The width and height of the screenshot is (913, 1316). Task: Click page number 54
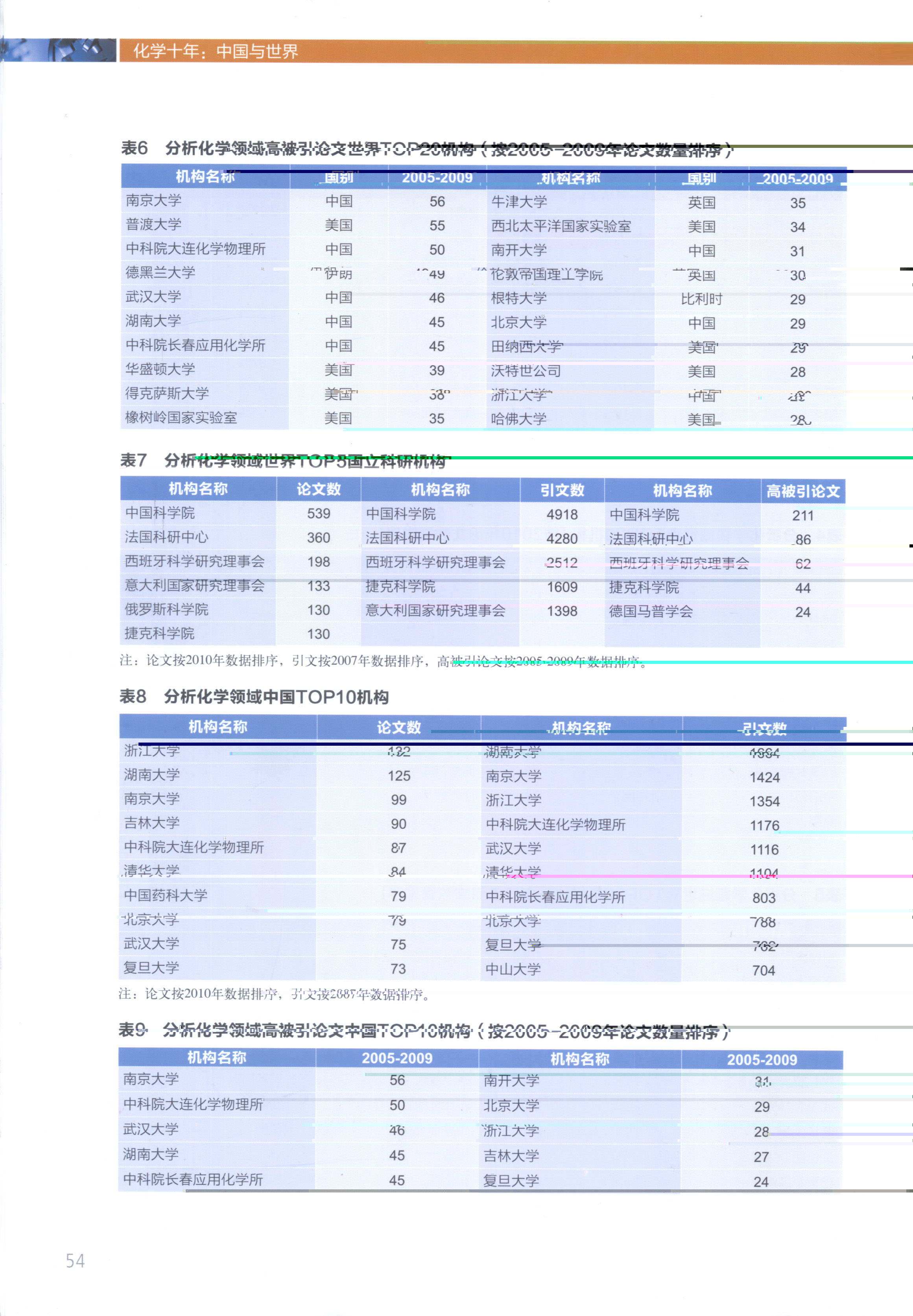pos(75,1261)
